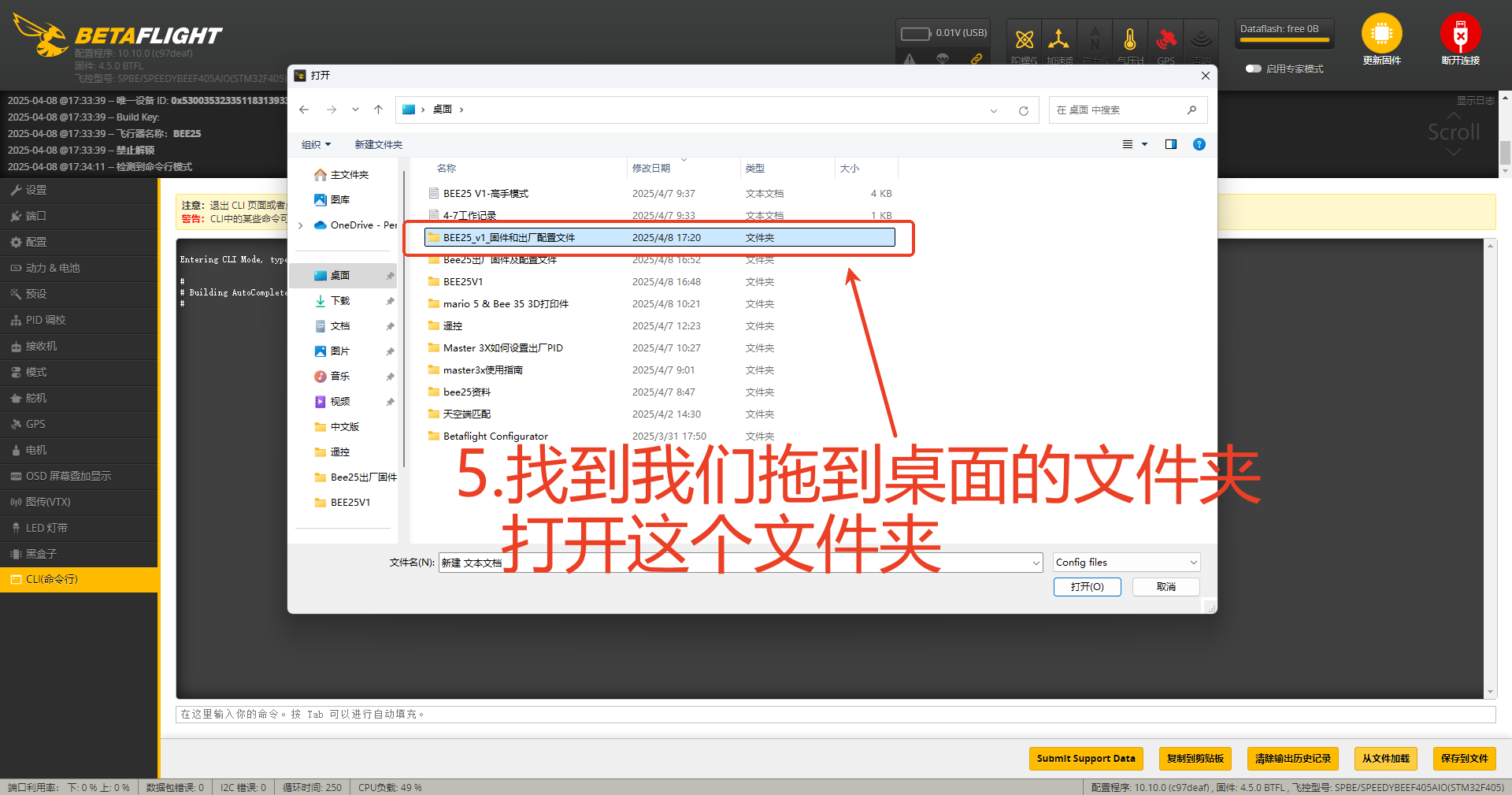1512x795 pixels.
Task: Open the view options dropdown
Action: (1144, 144)
